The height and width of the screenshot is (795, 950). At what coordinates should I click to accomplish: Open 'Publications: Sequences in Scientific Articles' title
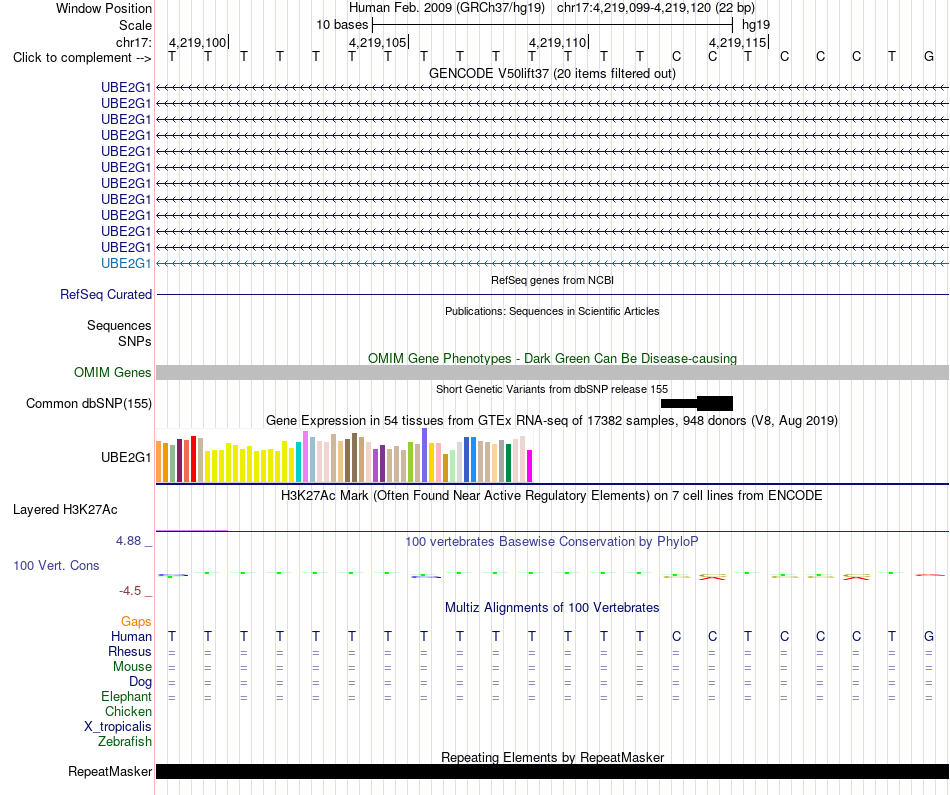(552, 311)
